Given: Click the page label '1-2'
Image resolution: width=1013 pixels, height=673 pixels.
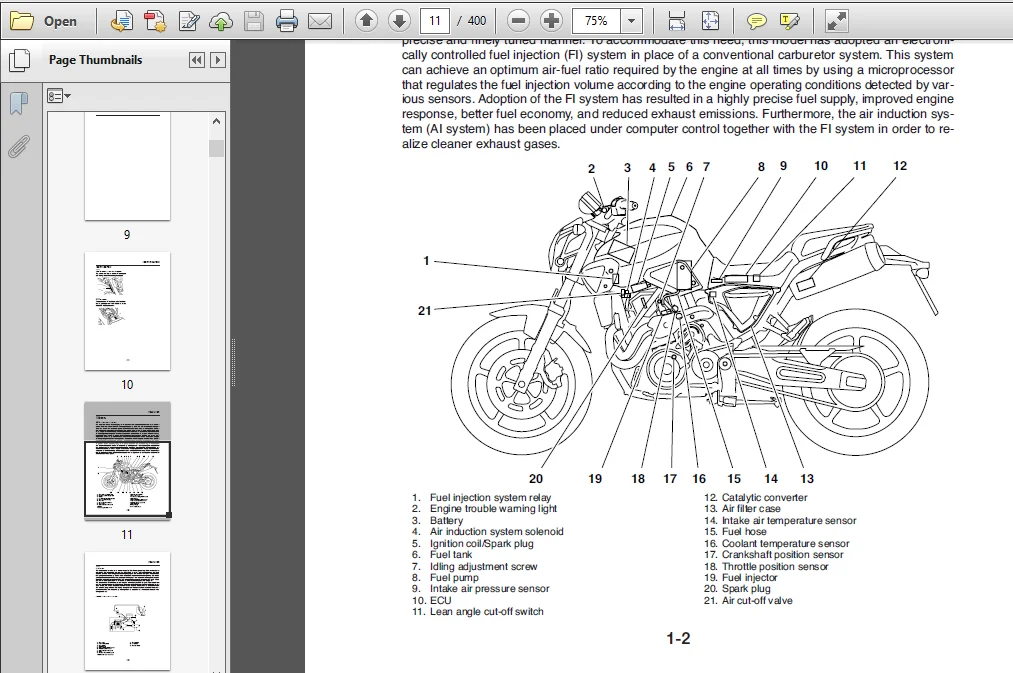Looking at the screenshot, I should [x=678, y=639].
